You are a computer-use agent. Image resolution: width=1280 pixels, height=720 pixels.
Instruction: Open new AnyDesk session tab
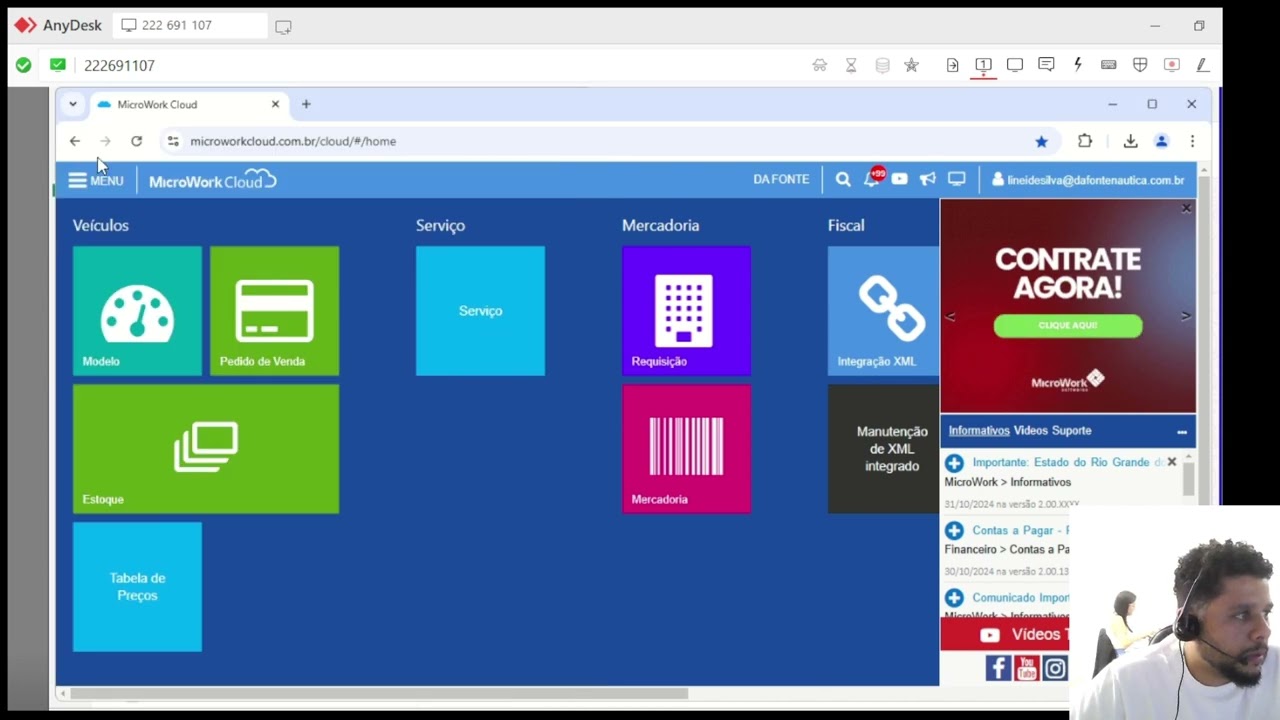(283, 27)
